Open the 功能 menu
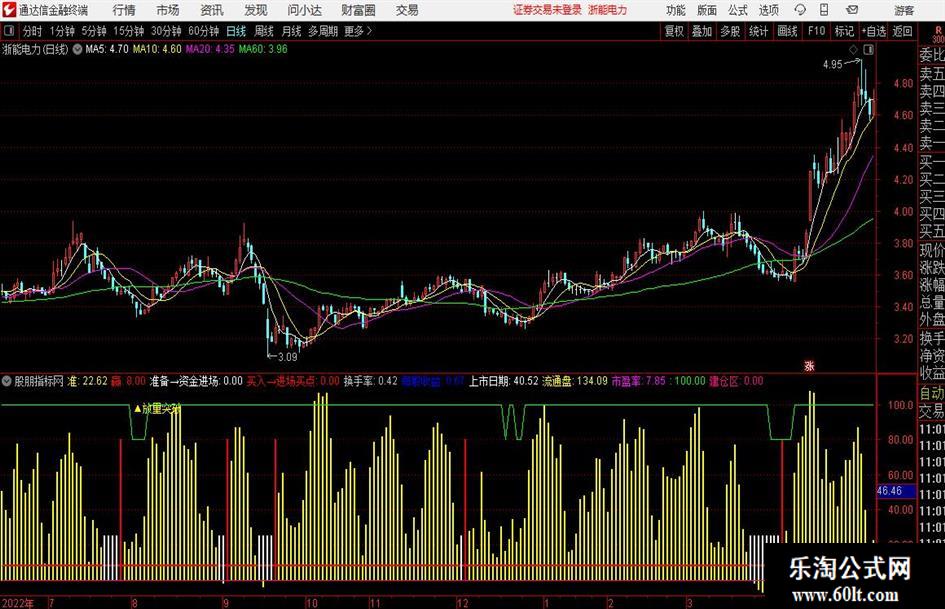Screen dimensions: 945x609 (x=676, y=10)
